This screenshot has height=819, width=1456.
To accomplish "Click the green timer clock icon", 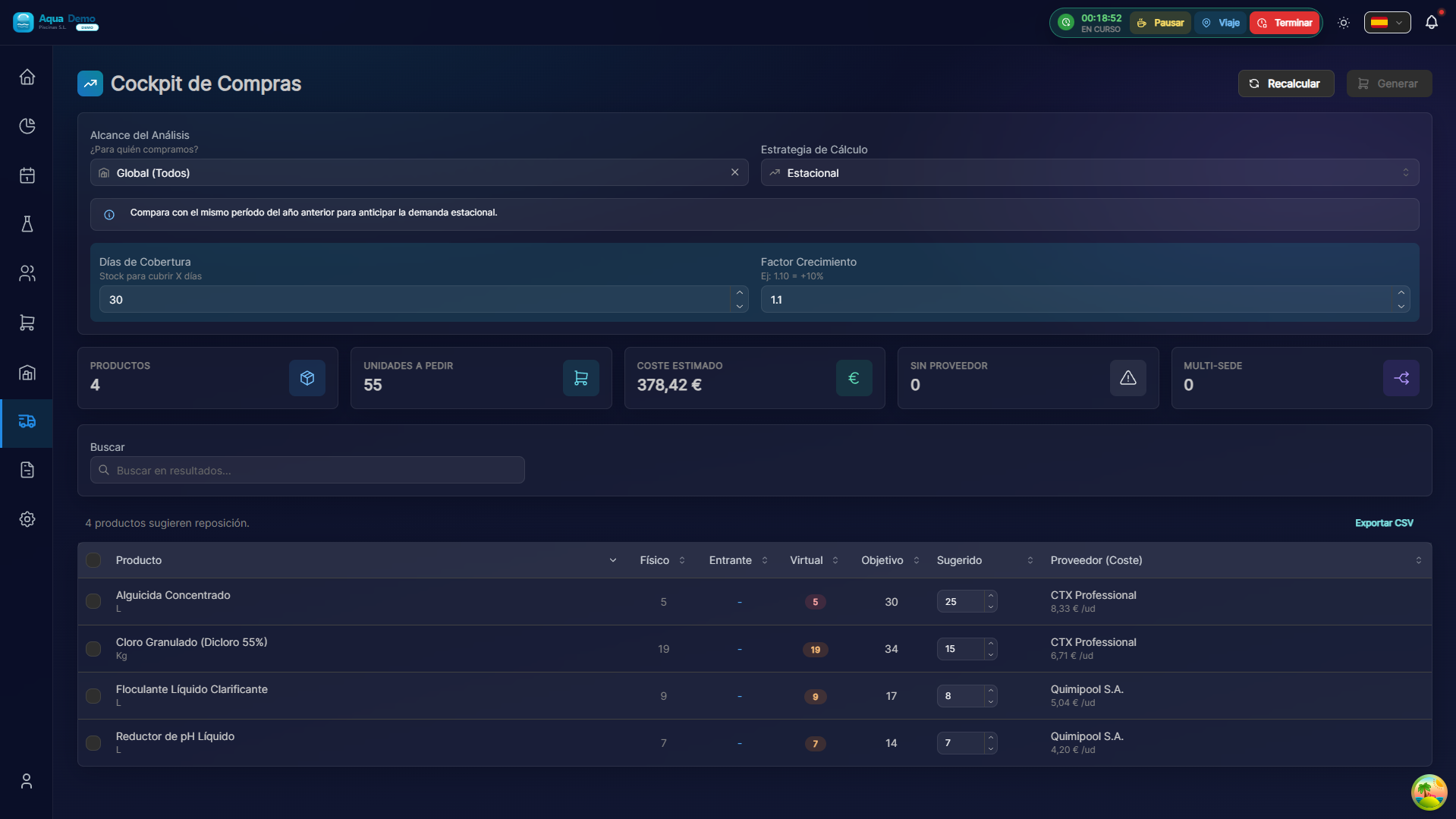I will click(x=1066, y=23).
